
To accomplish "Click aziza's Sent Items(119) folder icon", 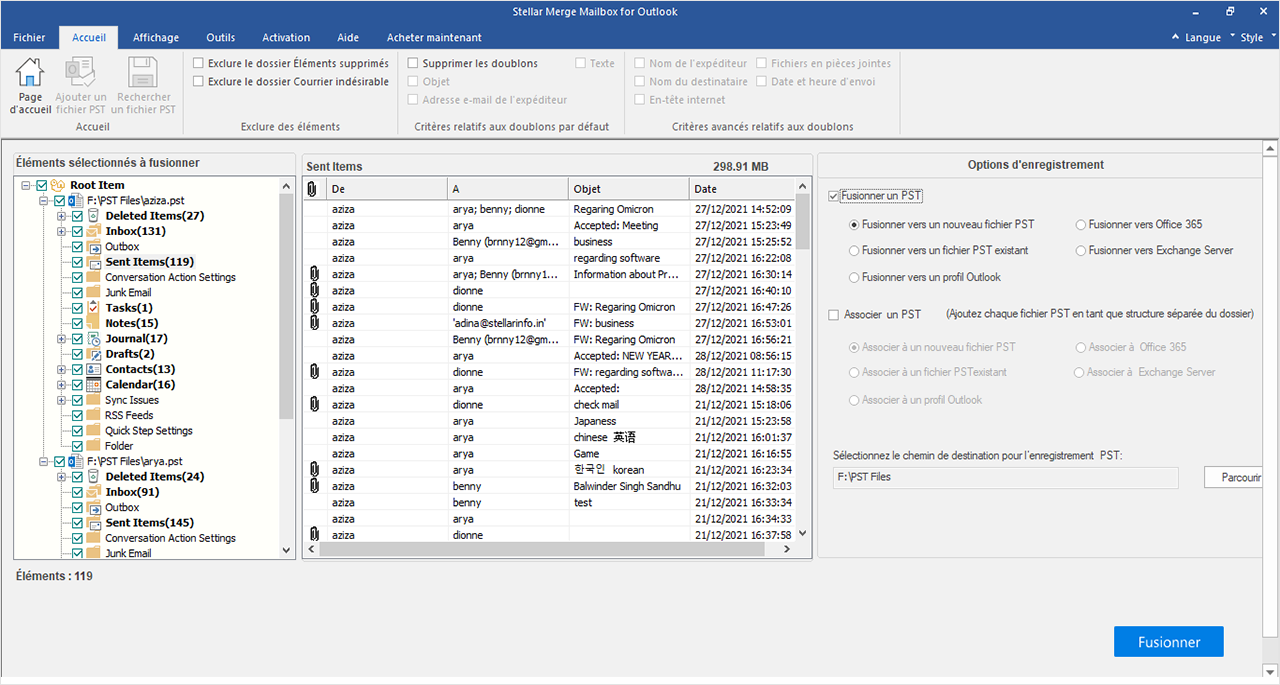I will click(x=93, y=262).
